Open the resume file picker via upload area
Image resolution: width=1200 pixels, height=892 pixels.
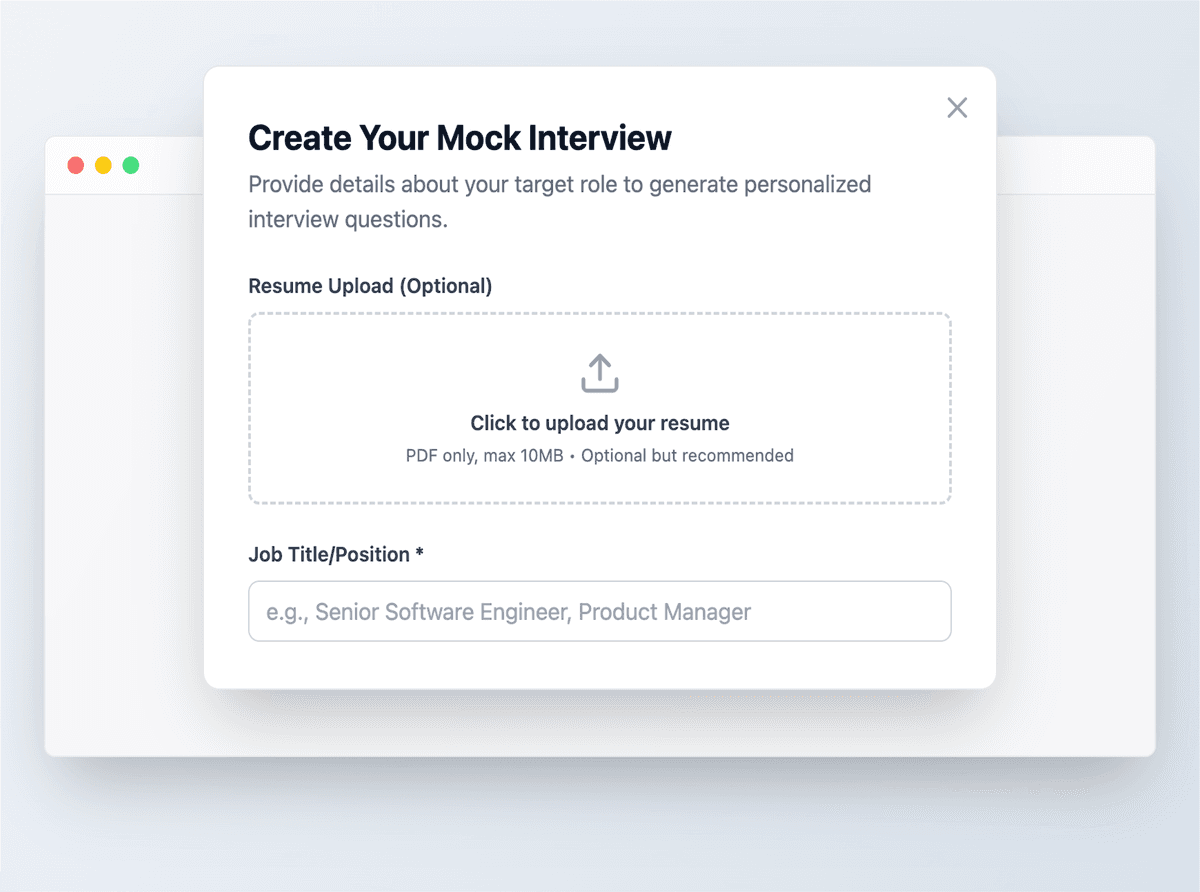(x=599, y=407)
